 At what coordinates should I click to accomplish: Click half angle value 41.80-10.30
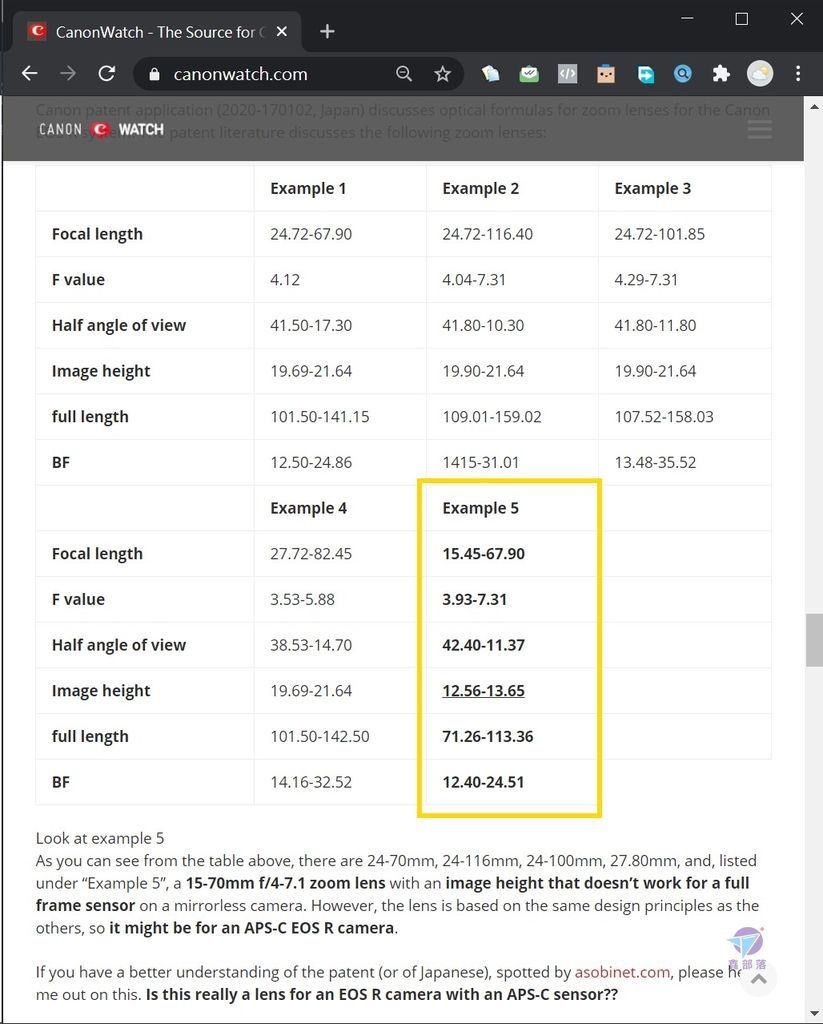(483, 325)
